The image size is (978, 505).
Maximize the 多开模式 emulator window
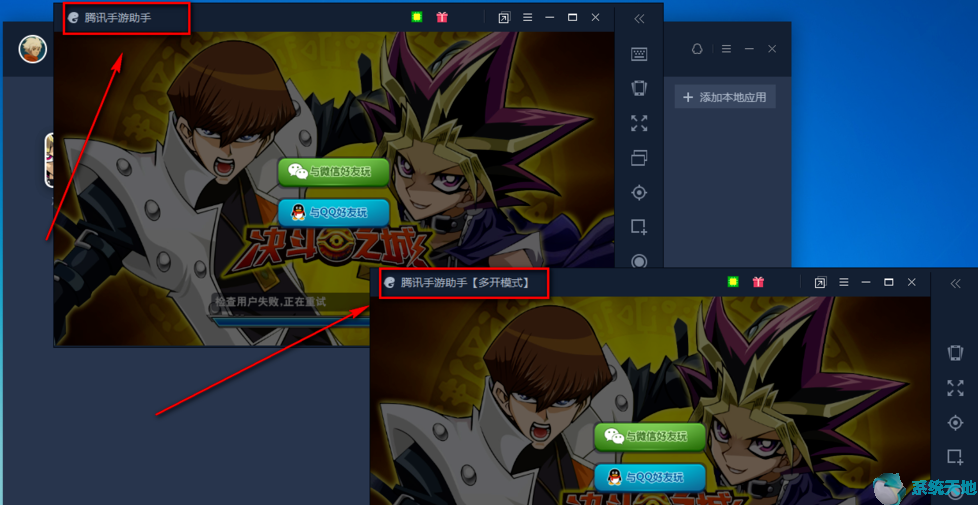(x=889, y=282)
